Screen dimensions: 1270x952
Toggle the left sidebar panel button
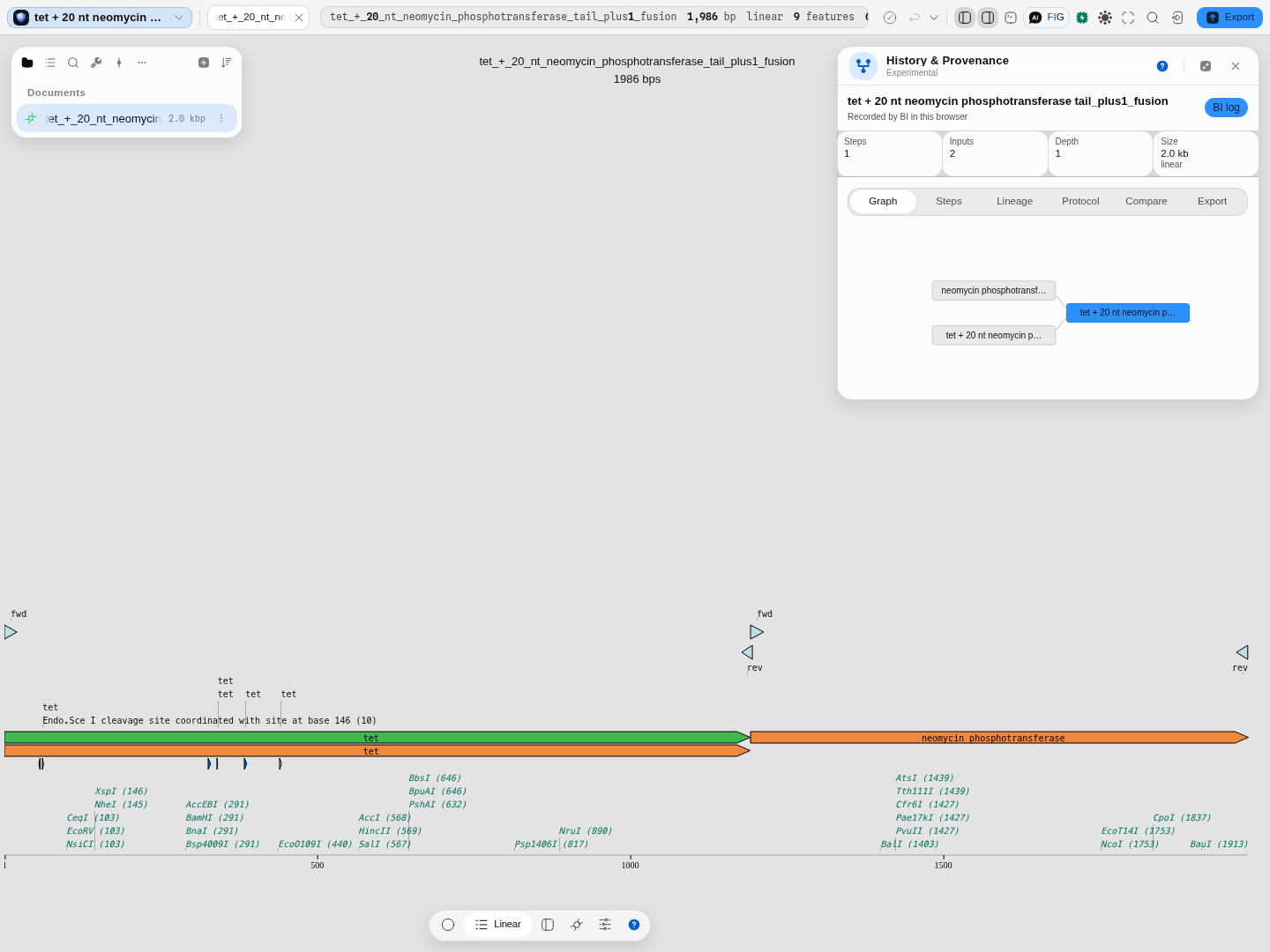tap(965, 18)
